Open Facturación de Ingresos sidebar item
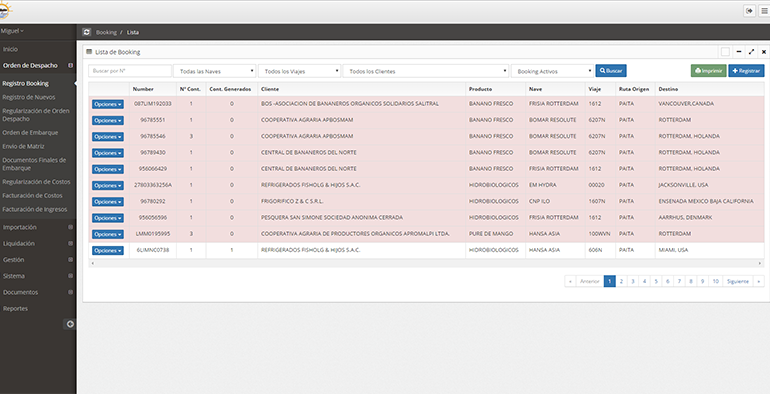Image resolution: width=770 pixels, height=394 pixels. [34, 209]
